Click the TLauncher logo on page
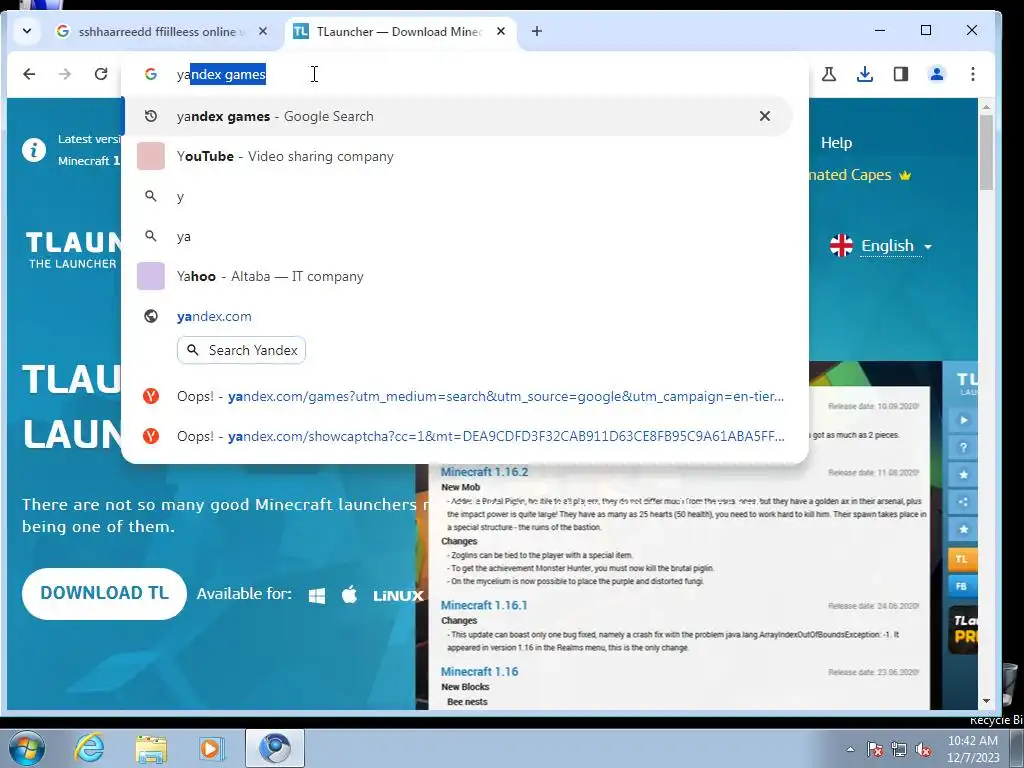This screenshot has width=1024, height=768. coord(73,250)
